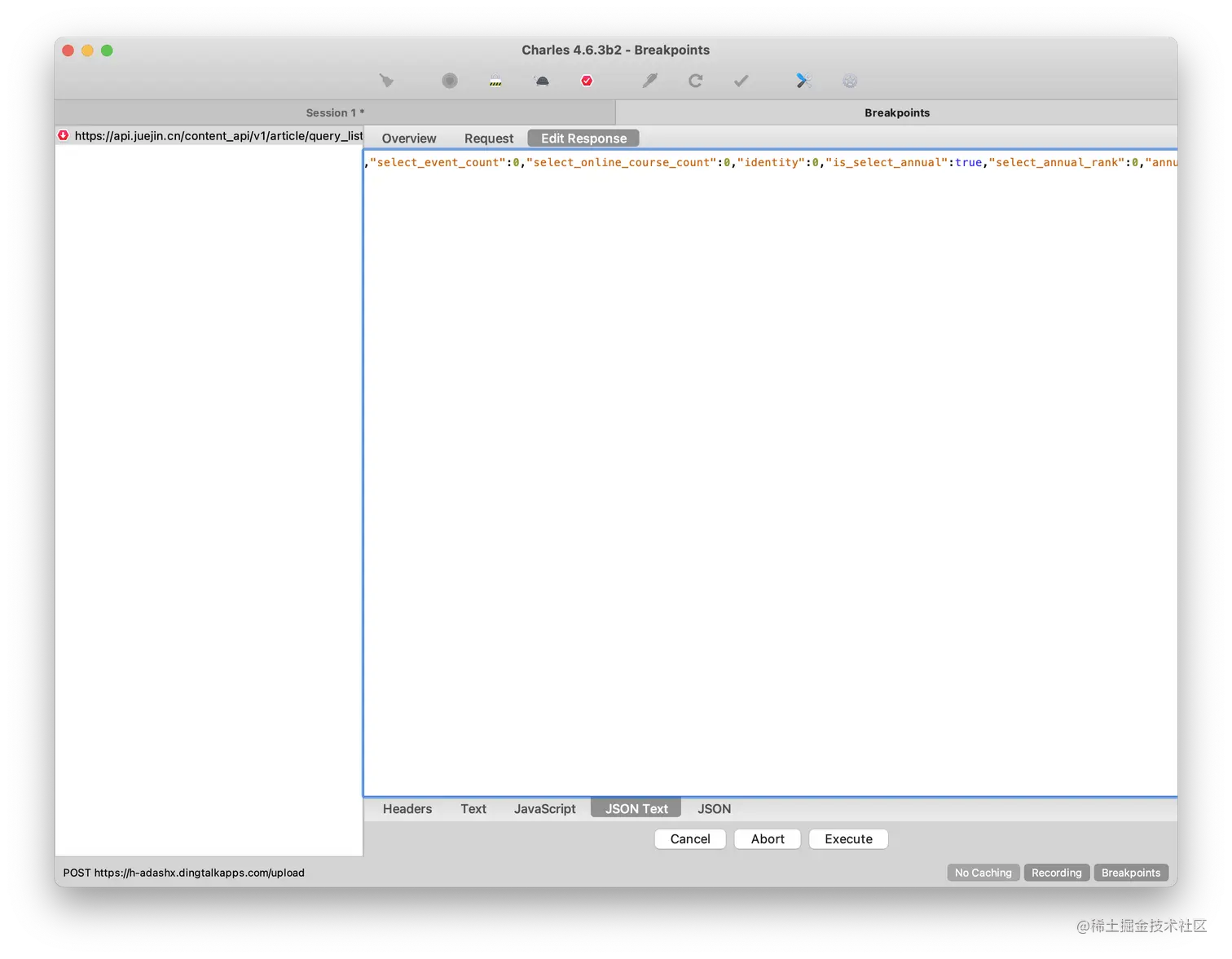Open the Overview tab
The height and width of the screenshot is (959, 1232).
(x=409, y=139)
